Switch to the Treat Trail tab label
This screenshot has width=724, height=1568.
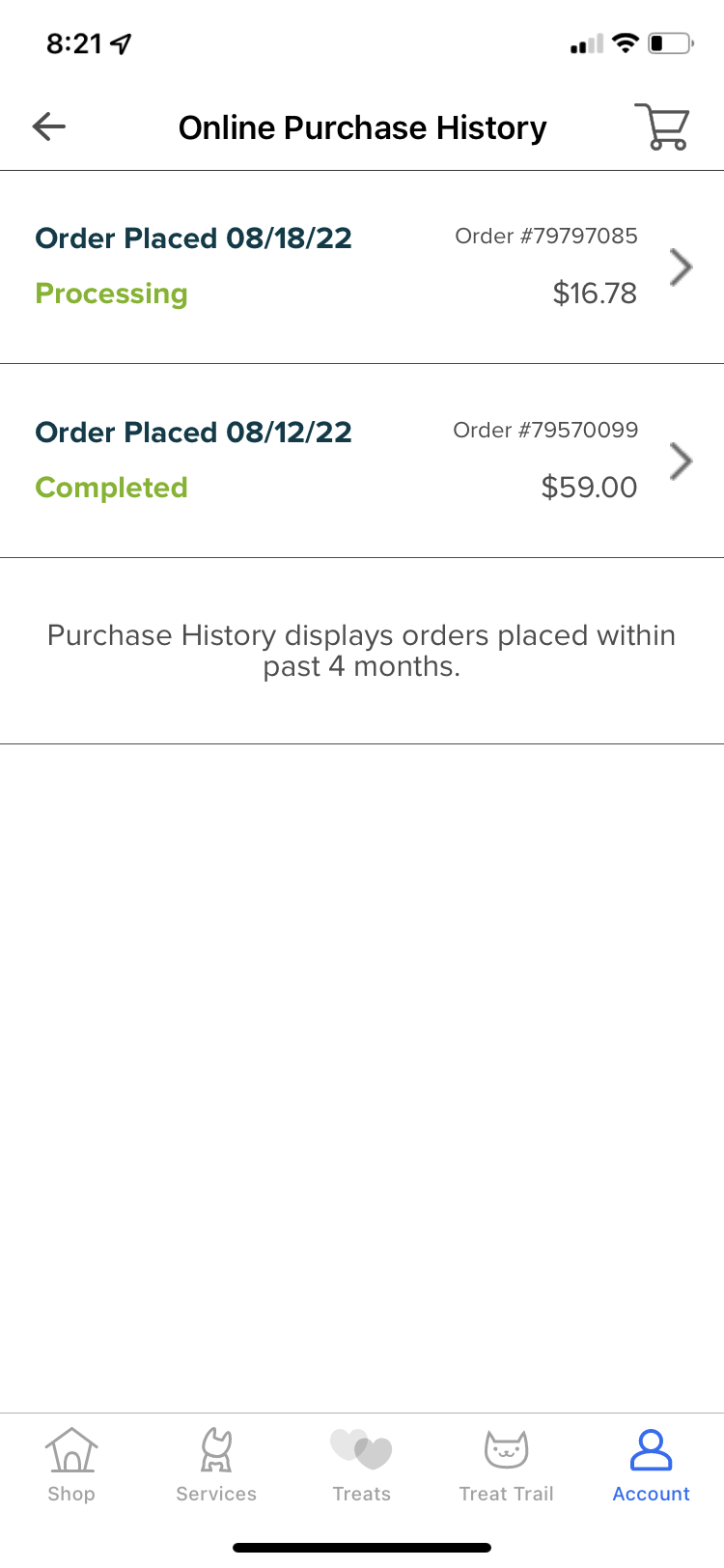[506, 1494]
